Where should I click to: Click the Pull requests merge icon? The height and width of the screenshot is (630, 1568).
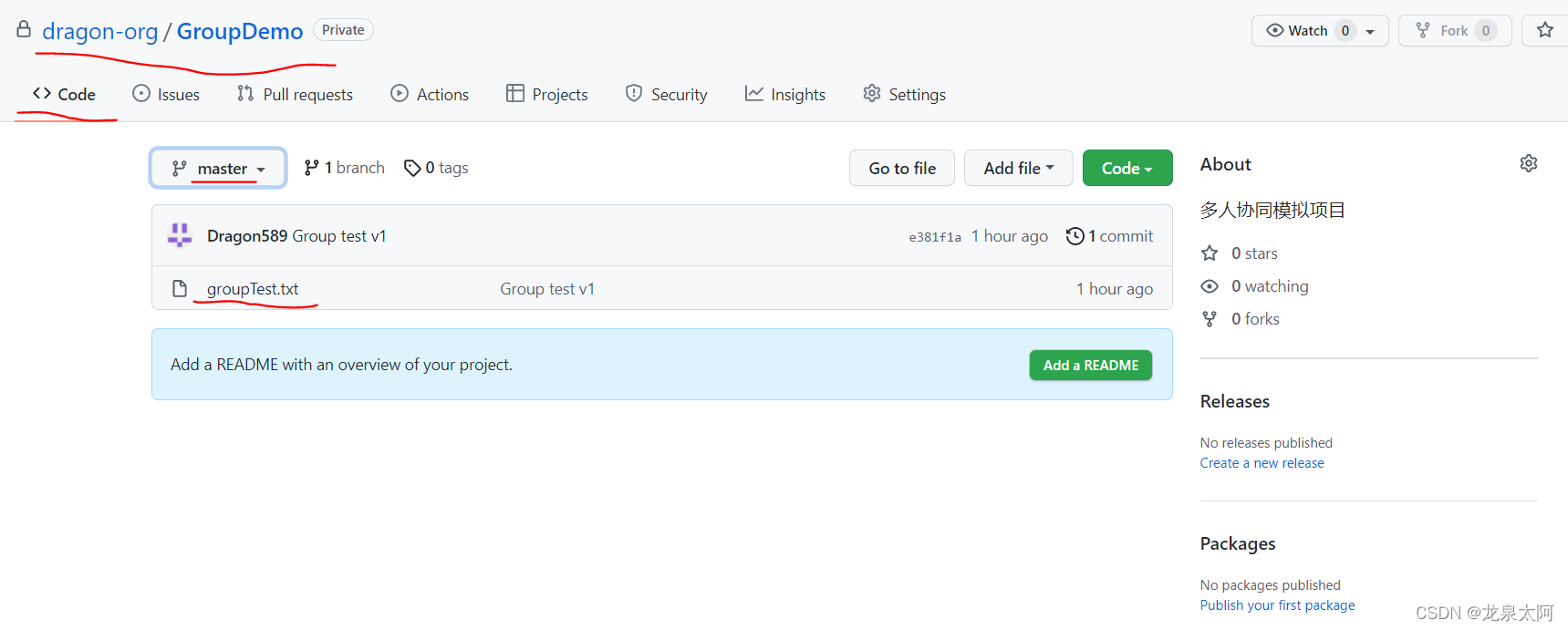245,93
